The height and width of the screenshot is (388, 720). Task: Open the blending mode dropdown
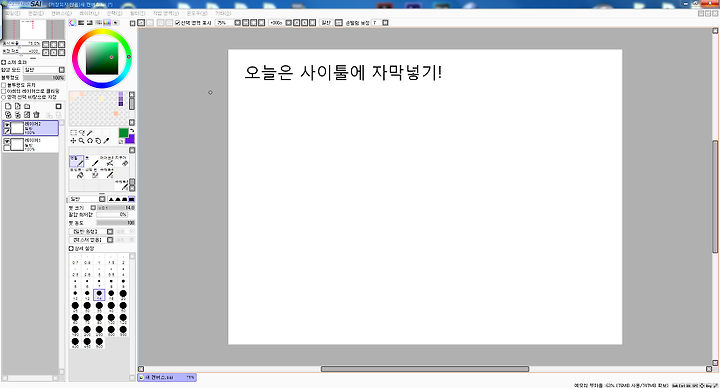pos(44,70)
